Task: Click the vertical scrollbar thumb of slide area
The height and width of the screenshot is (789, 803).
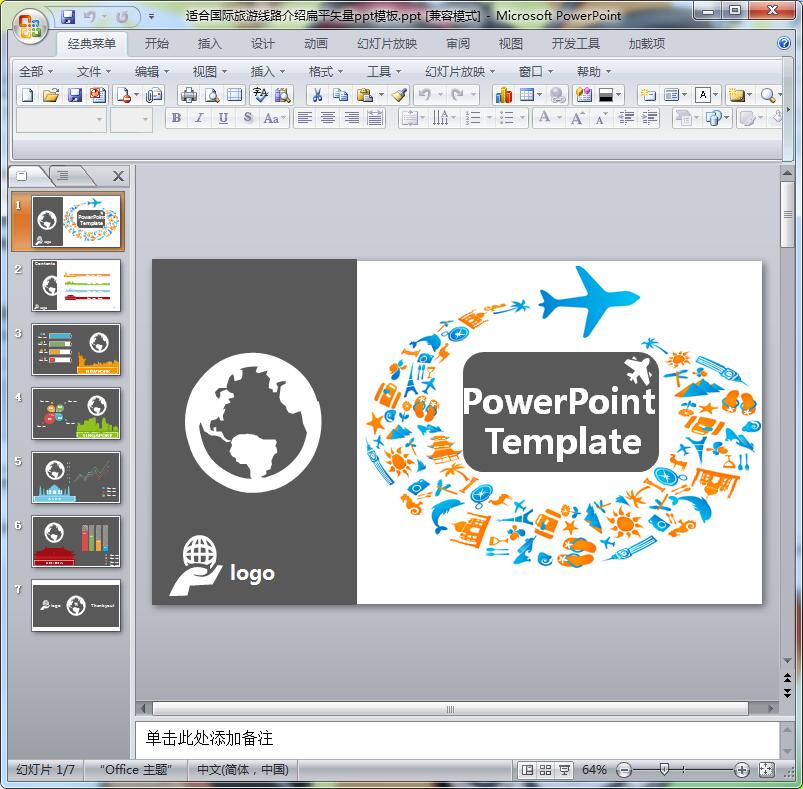Action: point(788,215)
